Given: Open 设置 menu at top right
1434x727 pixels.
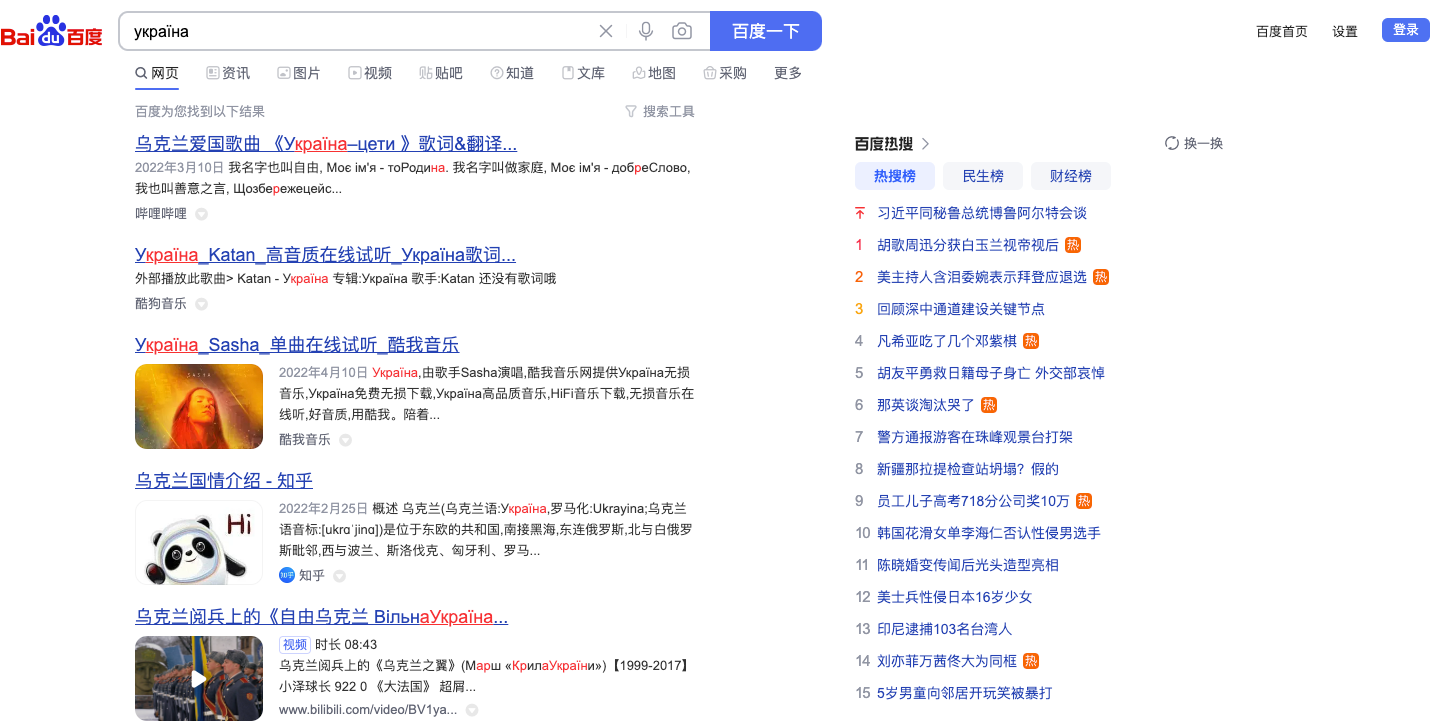Looking at the screenshot, I should tap(1345, 31).
